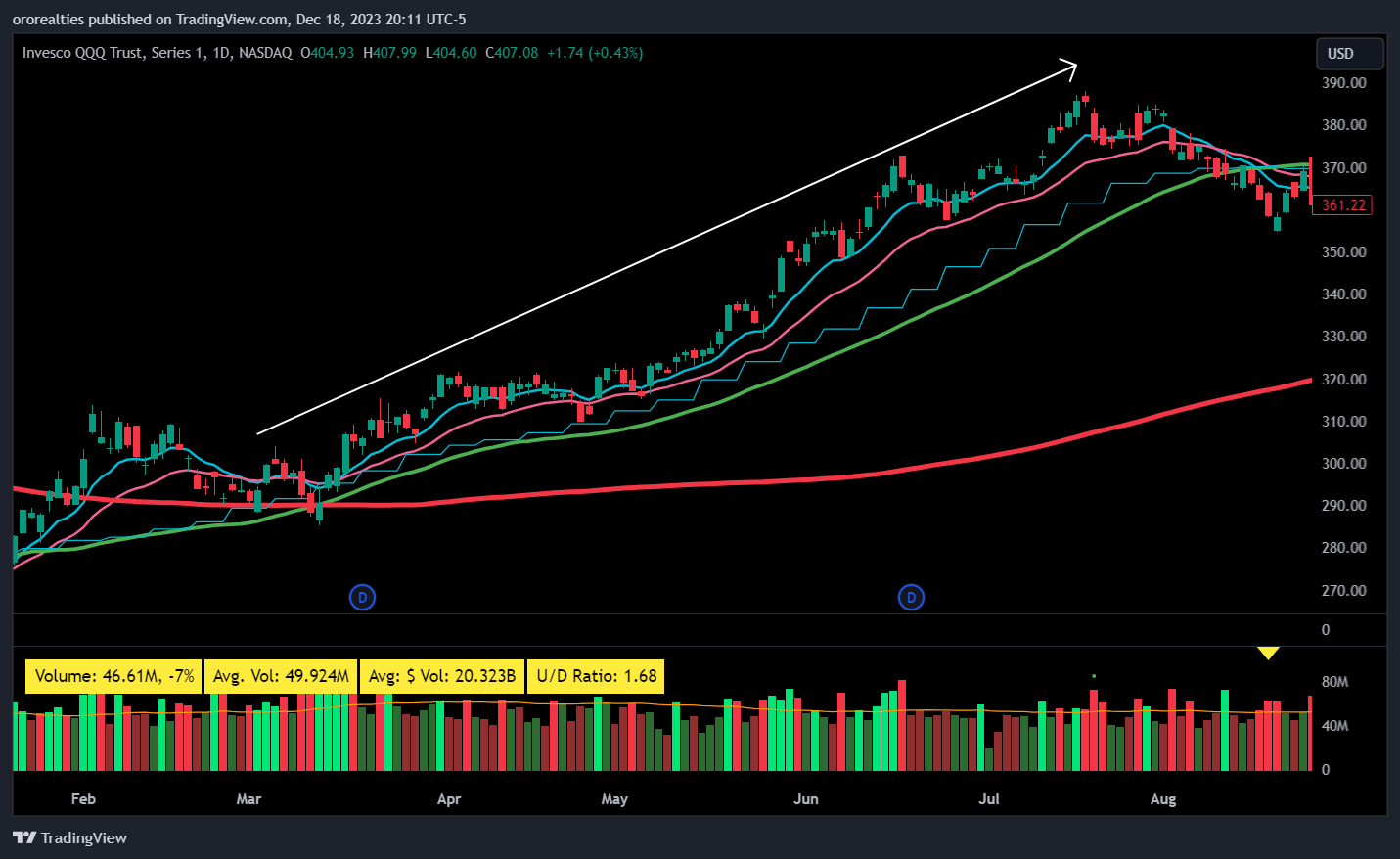Click the Jun label on time axis
This screenshot has width=1400, height=859.
click(x=806, y=799)
